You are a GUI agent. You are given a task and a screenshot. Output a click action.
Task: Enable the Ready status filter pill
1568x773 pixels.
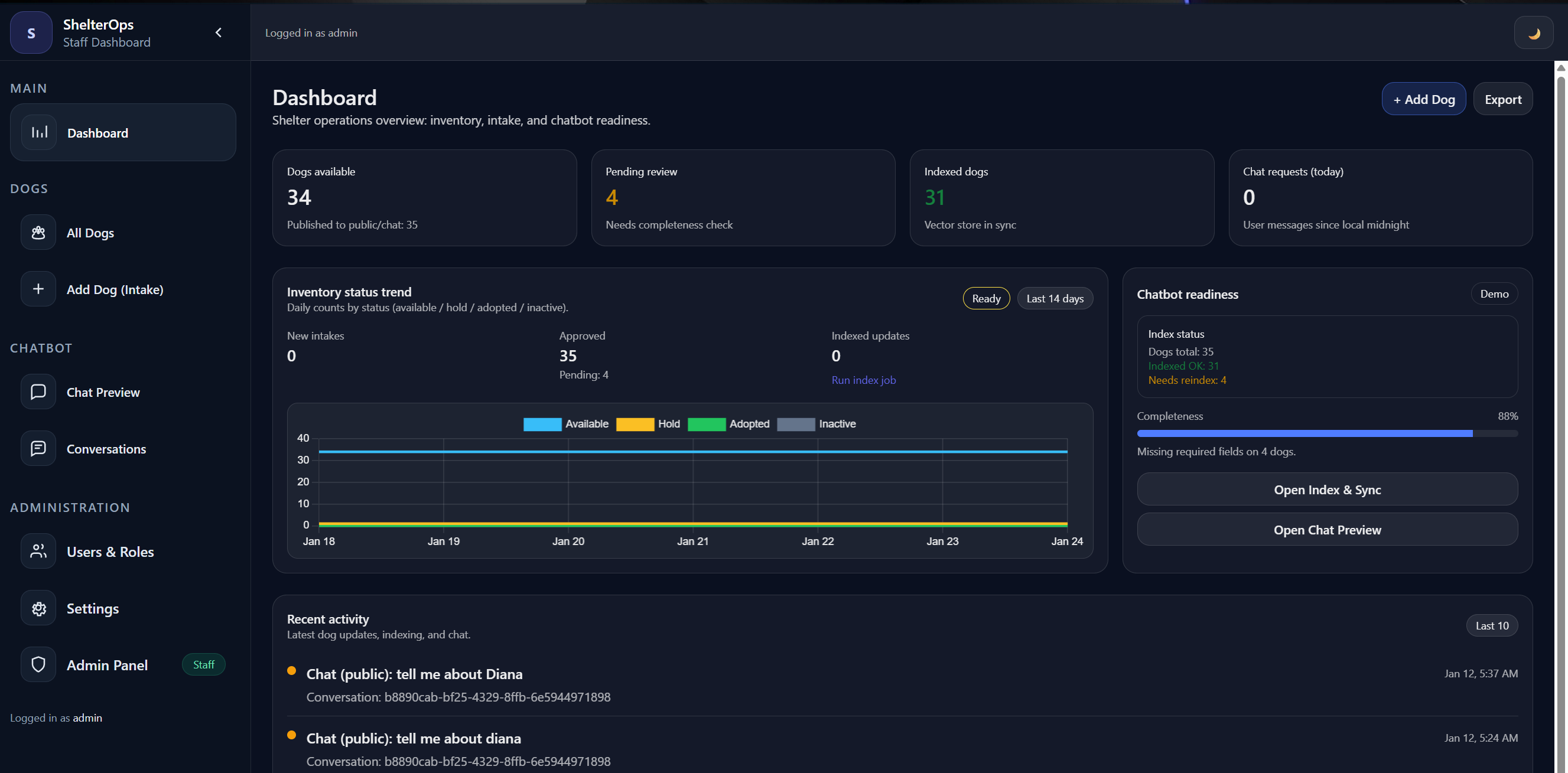[985, 298]
